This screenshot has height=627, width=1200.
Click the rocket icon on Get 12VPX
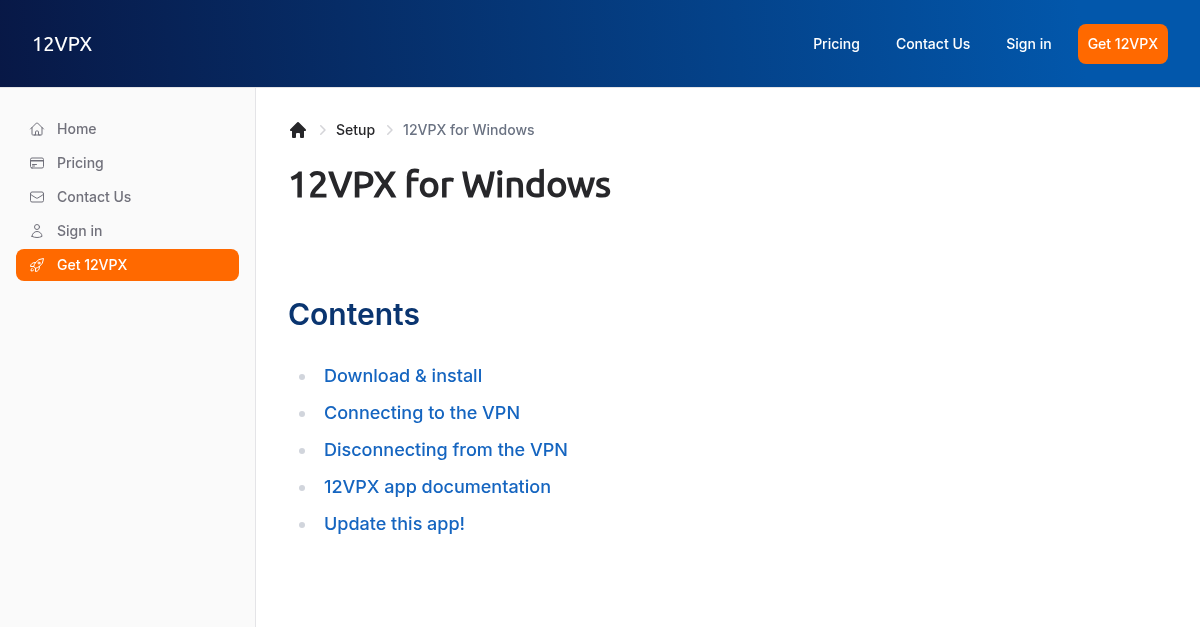coord(36,264)
